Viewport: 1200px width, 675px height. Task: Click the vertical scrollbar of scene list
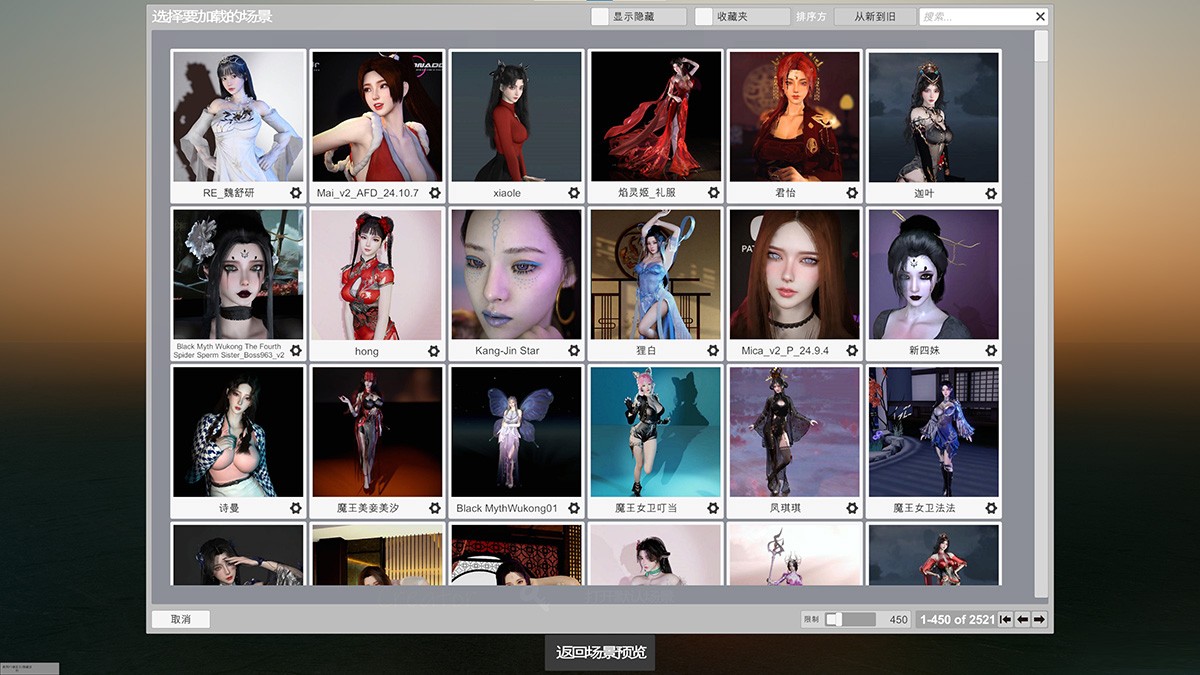tap(1041, 300)
